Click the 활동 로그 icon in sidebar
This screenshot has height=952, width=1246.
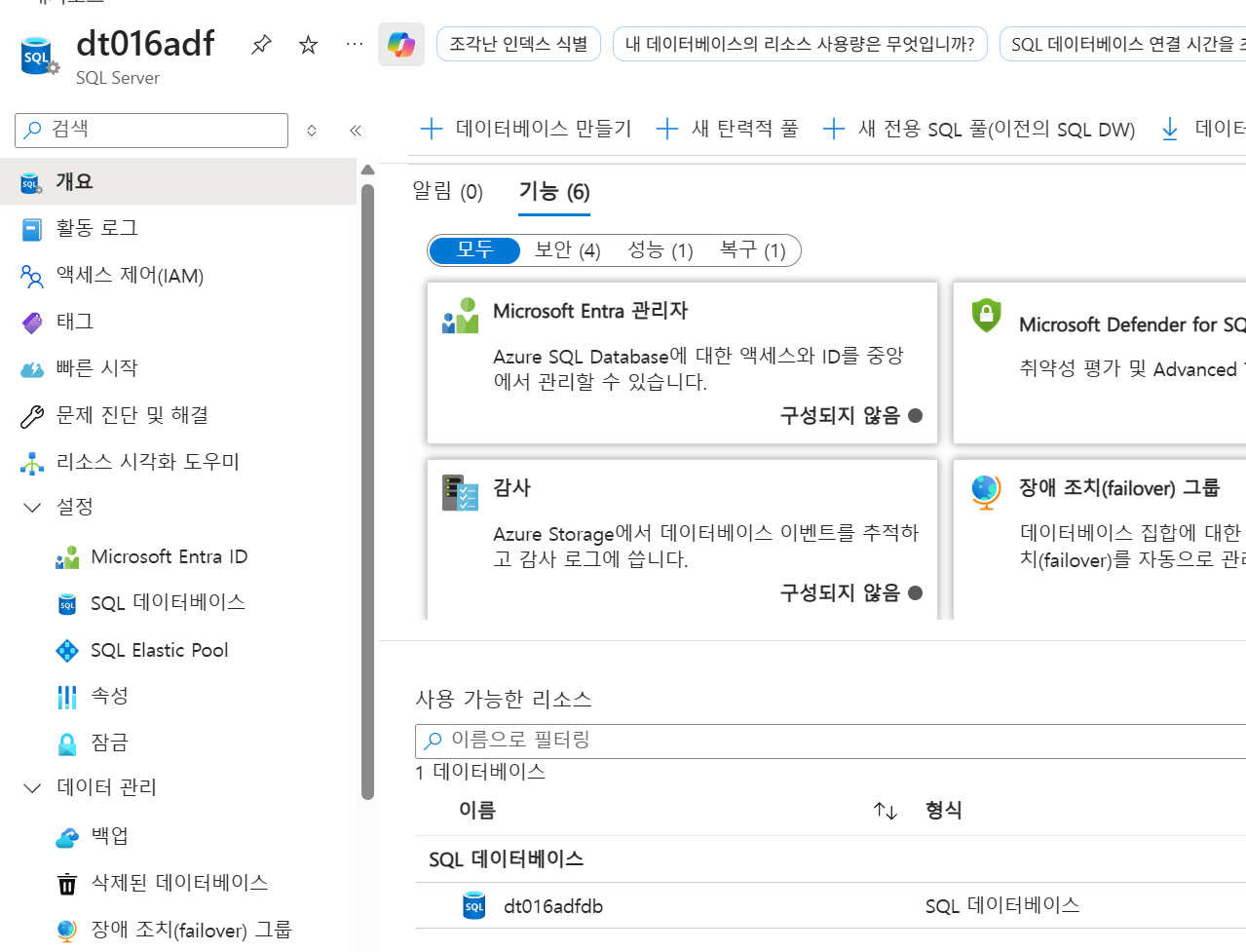[32, 229]
